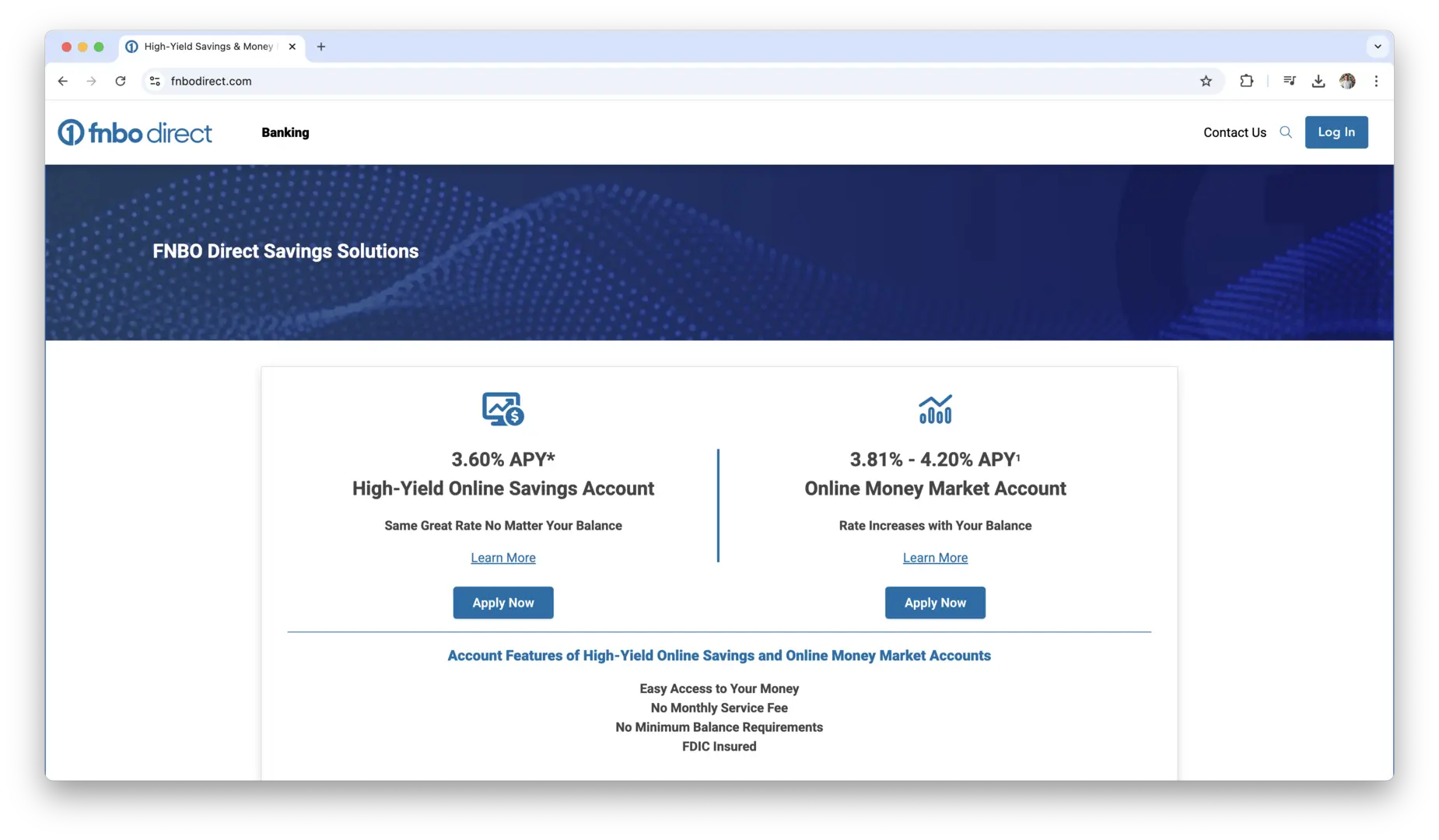Open the Chrome three-dot menu
1439x840 pixels.
pos(1376,81)
